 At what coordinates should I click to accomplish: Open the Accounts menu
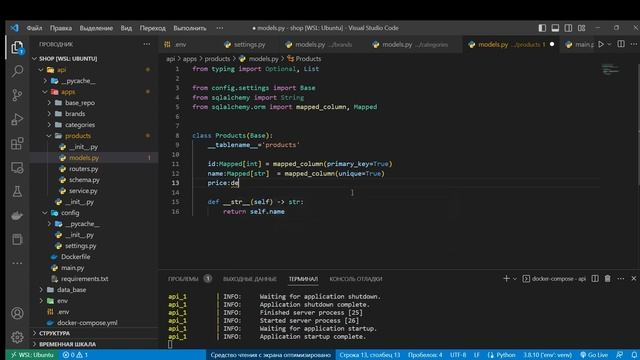click(17, 313)
